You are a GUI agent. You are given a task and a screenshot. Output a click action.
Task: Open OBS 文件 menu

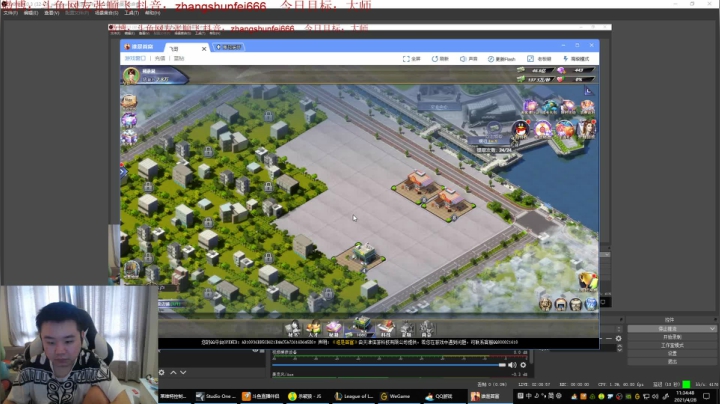point(11,13)
